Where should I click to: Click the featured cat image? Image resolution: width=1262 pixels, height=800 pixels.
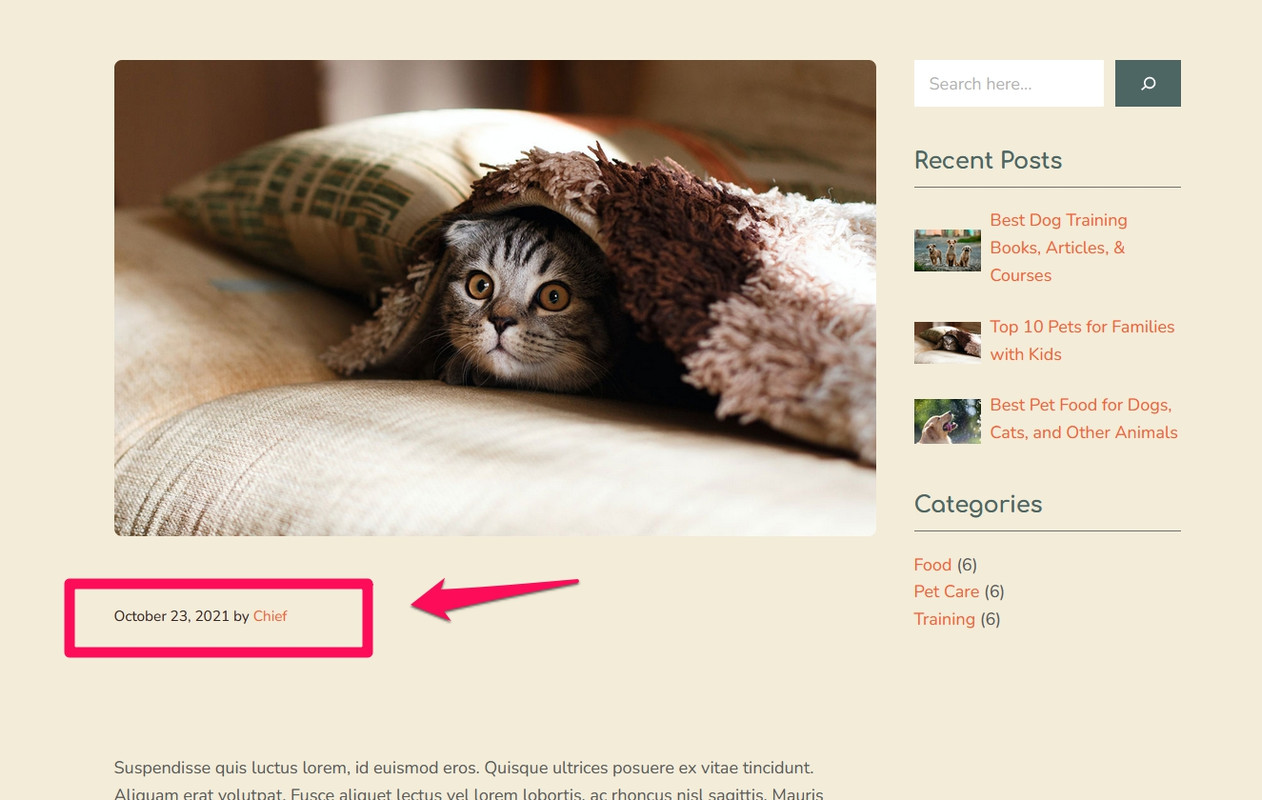495,298
